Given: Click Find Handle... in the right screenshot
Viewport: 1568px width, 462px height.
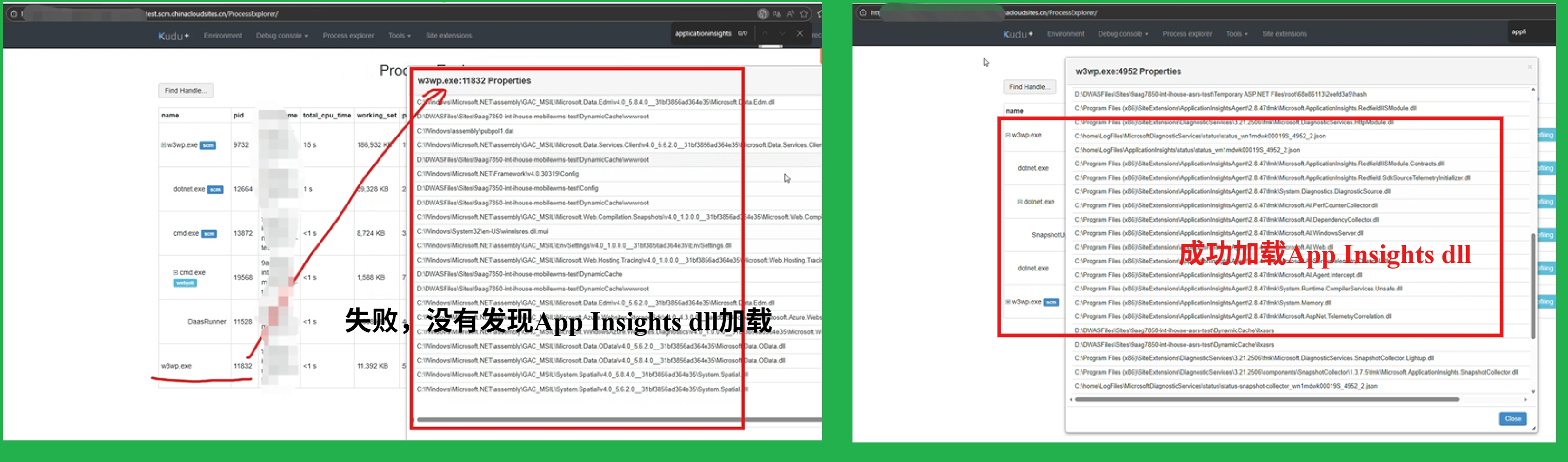Looking at the screenshot, I should (1030, 87).
